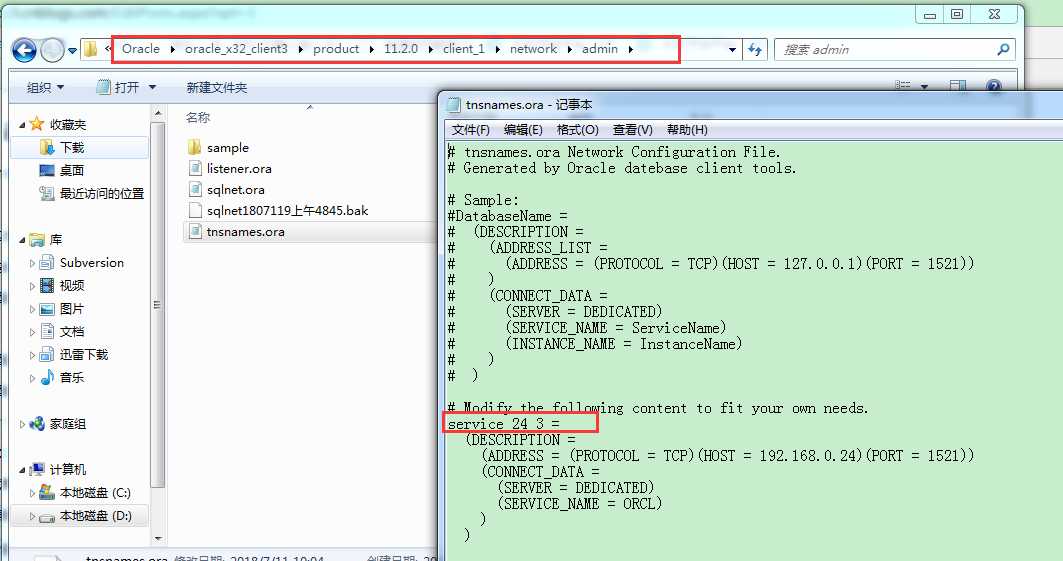Image resolution: width=1063 pixels, height=561 pixels.
Task: Place cursor on HOST = 192.168.0.24 line
Action: 727,456
